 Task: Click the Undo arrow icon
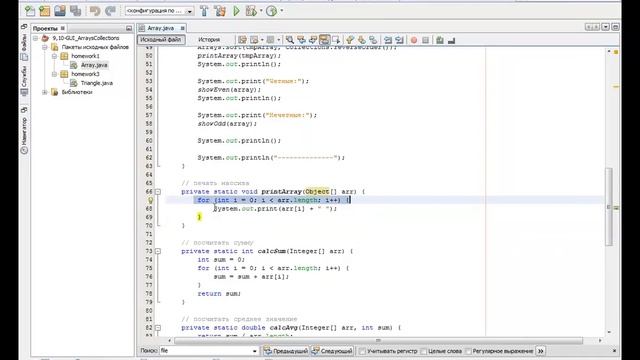point(95,11)
